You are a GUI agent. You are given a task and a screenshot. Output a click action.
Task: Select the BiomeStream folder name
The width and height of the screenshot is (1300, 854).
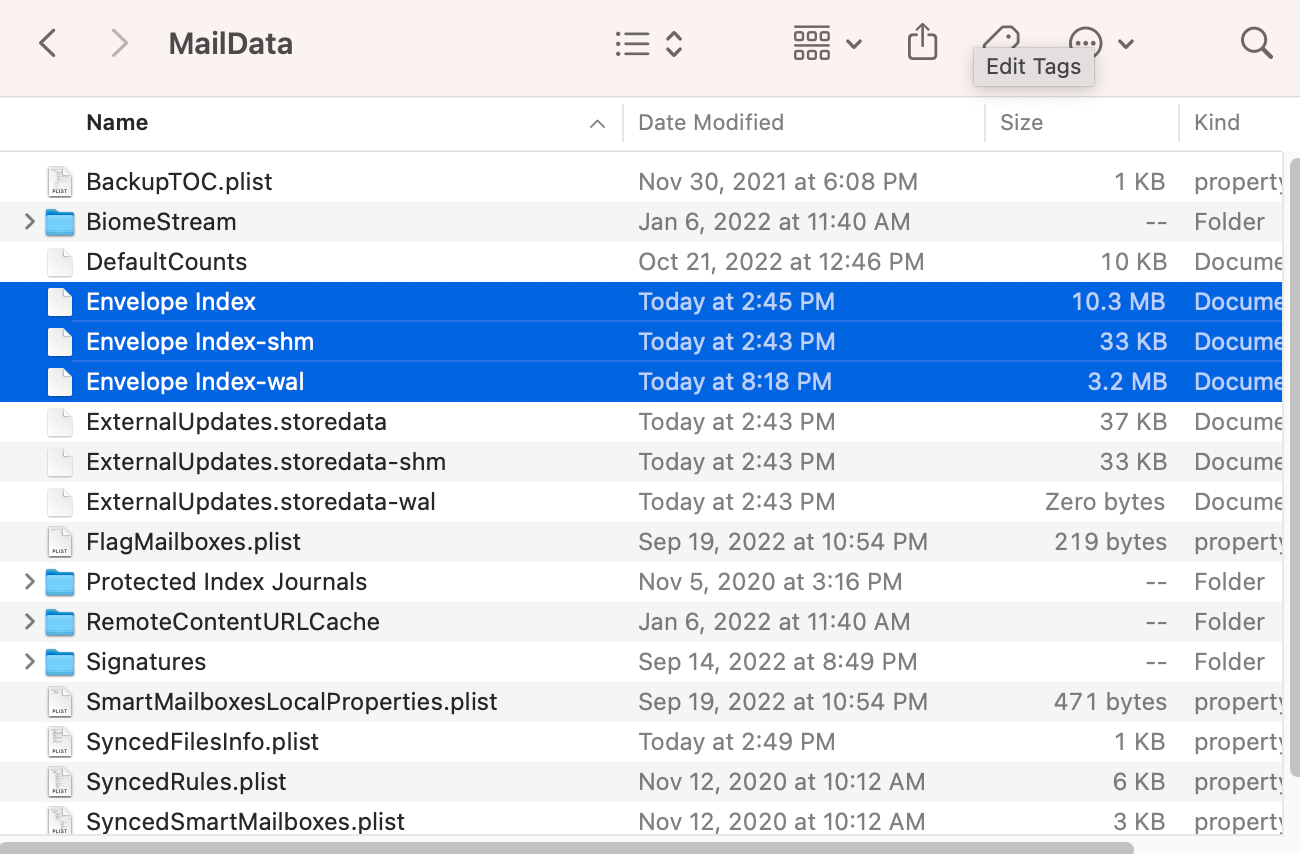[161, 222]
